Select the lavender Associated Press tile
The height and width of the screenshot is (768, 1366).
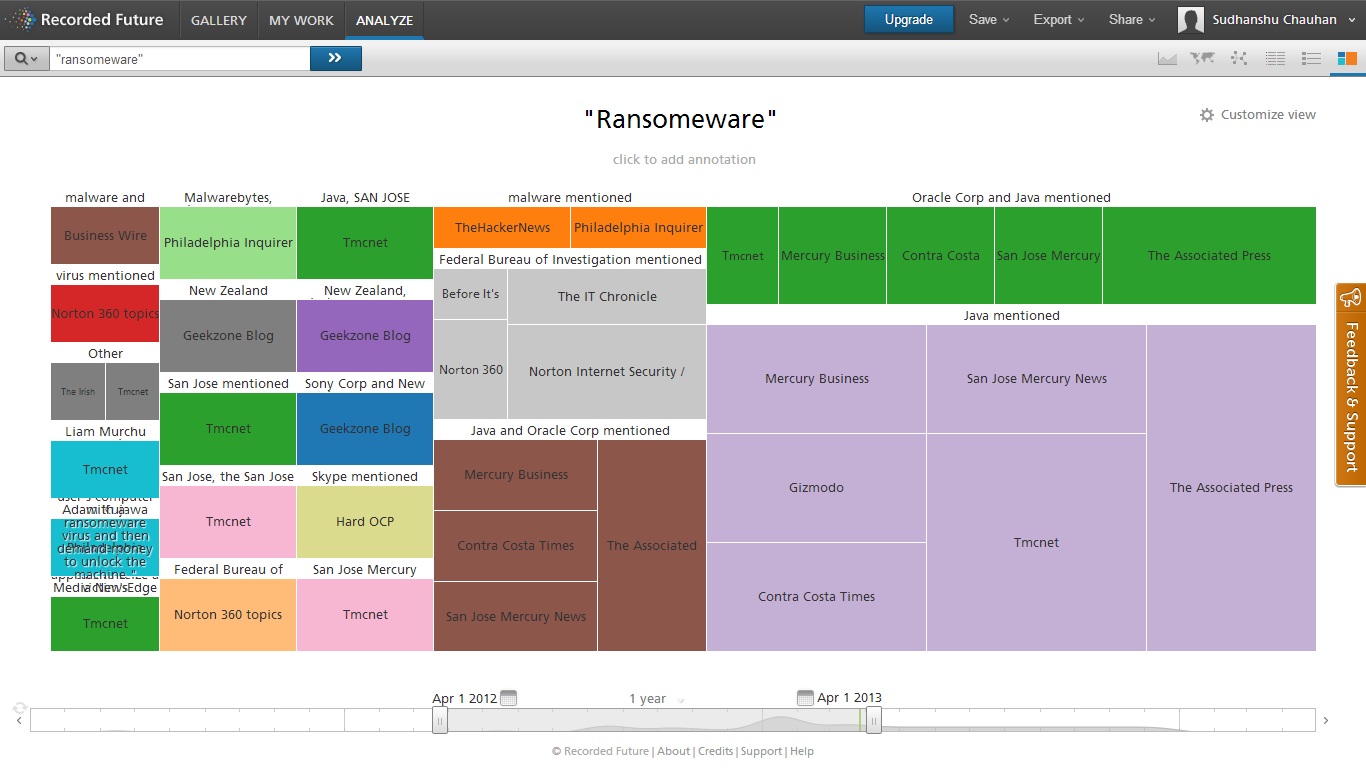(x=1231, y=487)
